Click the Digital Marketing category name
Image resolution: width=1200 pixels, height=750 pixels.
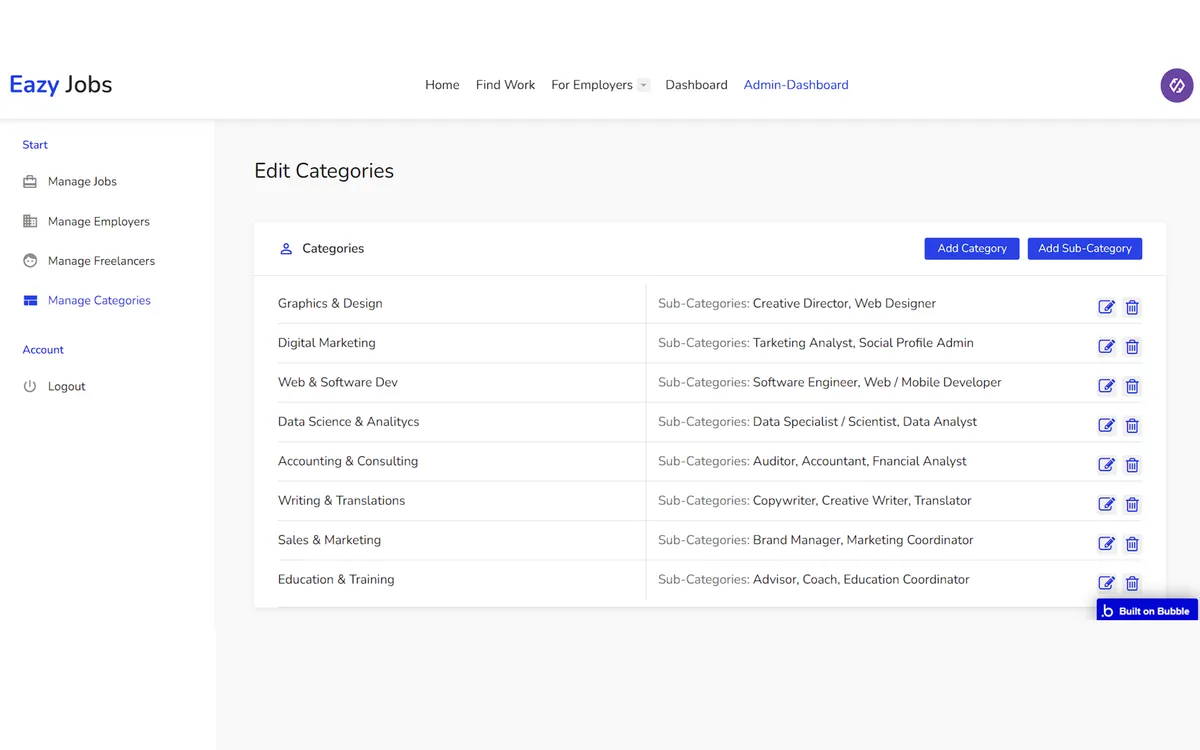point(327,343)
